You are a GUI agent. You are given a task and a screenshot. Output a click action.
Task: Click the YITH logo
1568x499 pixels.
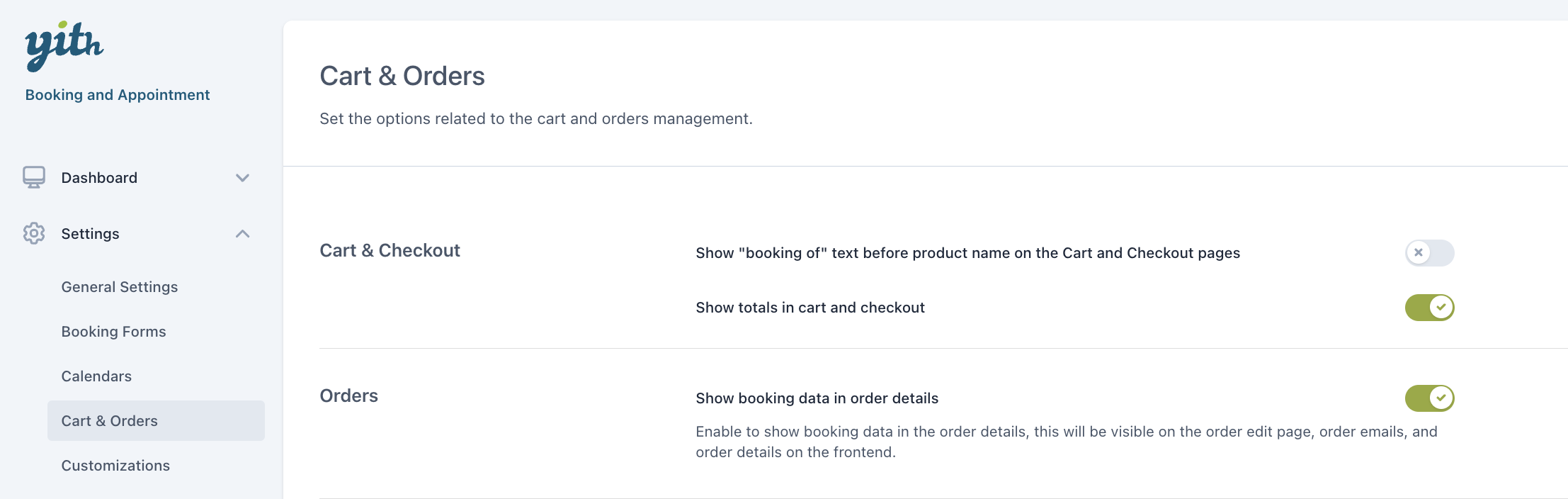(64, 46)
